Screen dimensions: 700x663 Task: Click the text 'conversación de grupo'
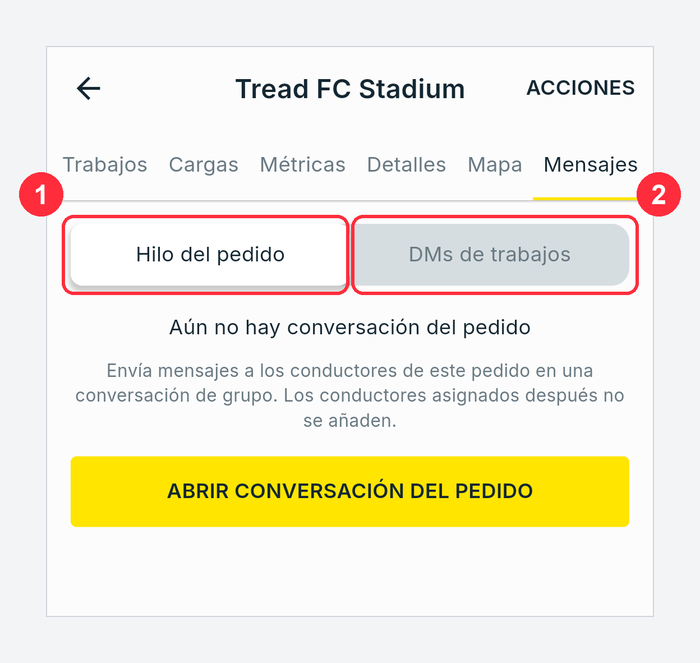(177, 396)
